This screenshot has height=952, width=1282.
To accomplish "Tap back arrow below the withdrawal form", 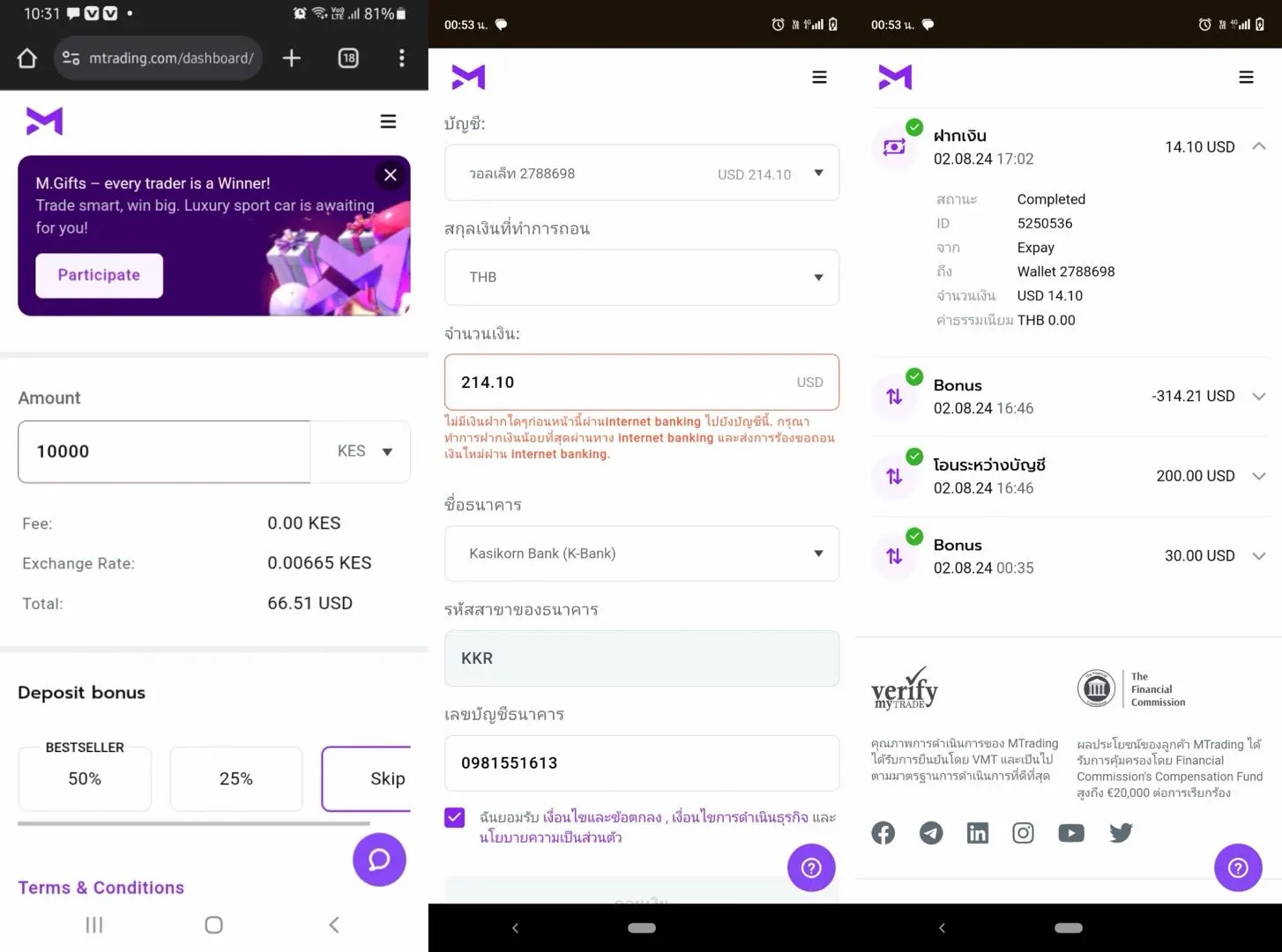I will pos(516,927).
